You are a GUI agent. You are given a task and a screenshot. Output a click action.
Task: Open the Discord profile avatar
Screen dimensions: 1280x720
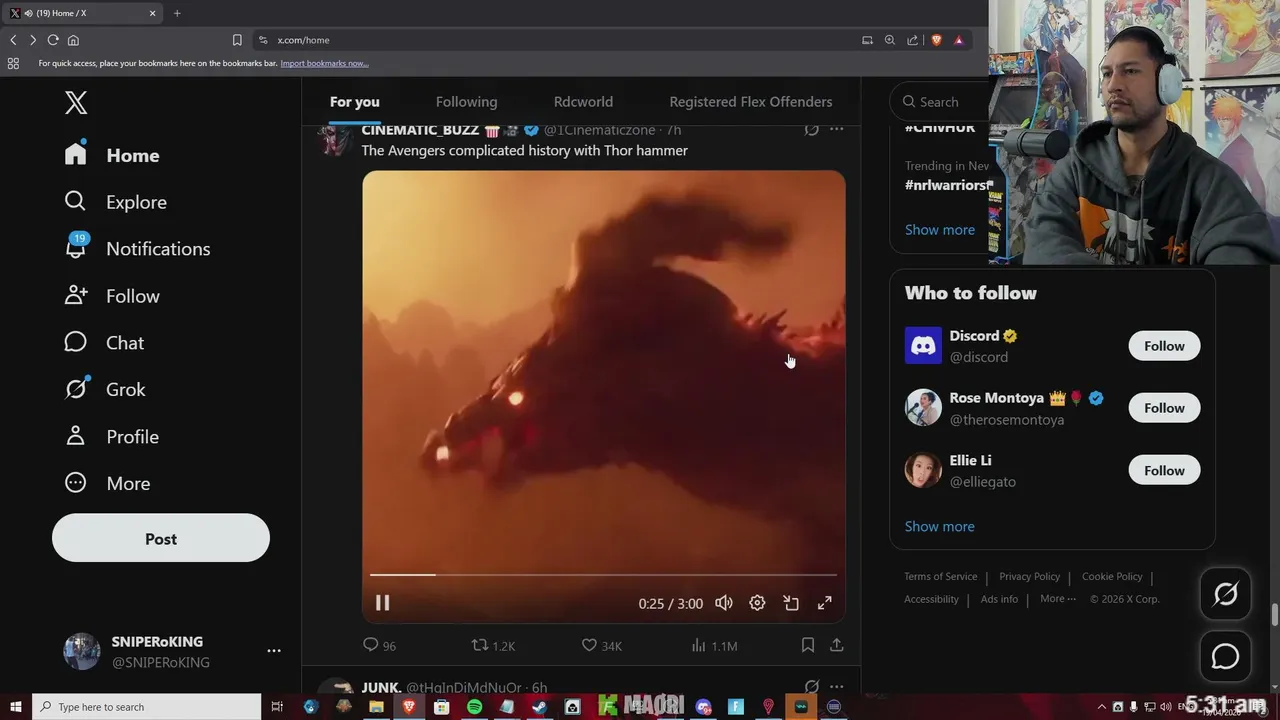tap(923, 346)
